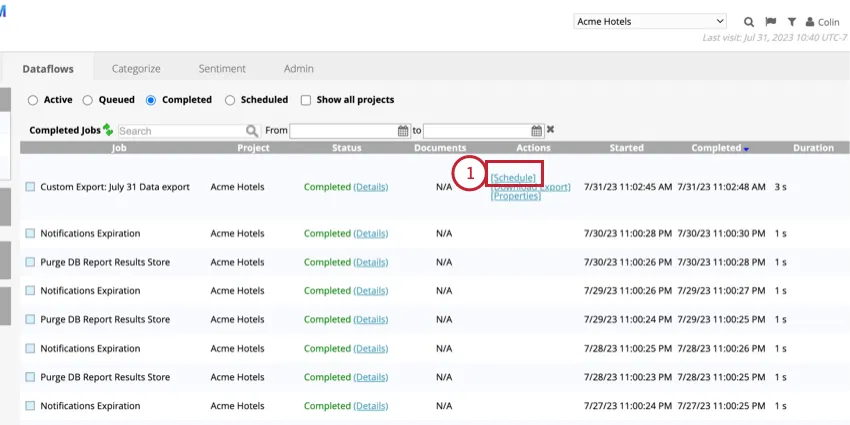Click Schedule link for Custom Export job
The width and height of the screenshot is (850, 425).
pyautogui.click(x=513, y=177)
